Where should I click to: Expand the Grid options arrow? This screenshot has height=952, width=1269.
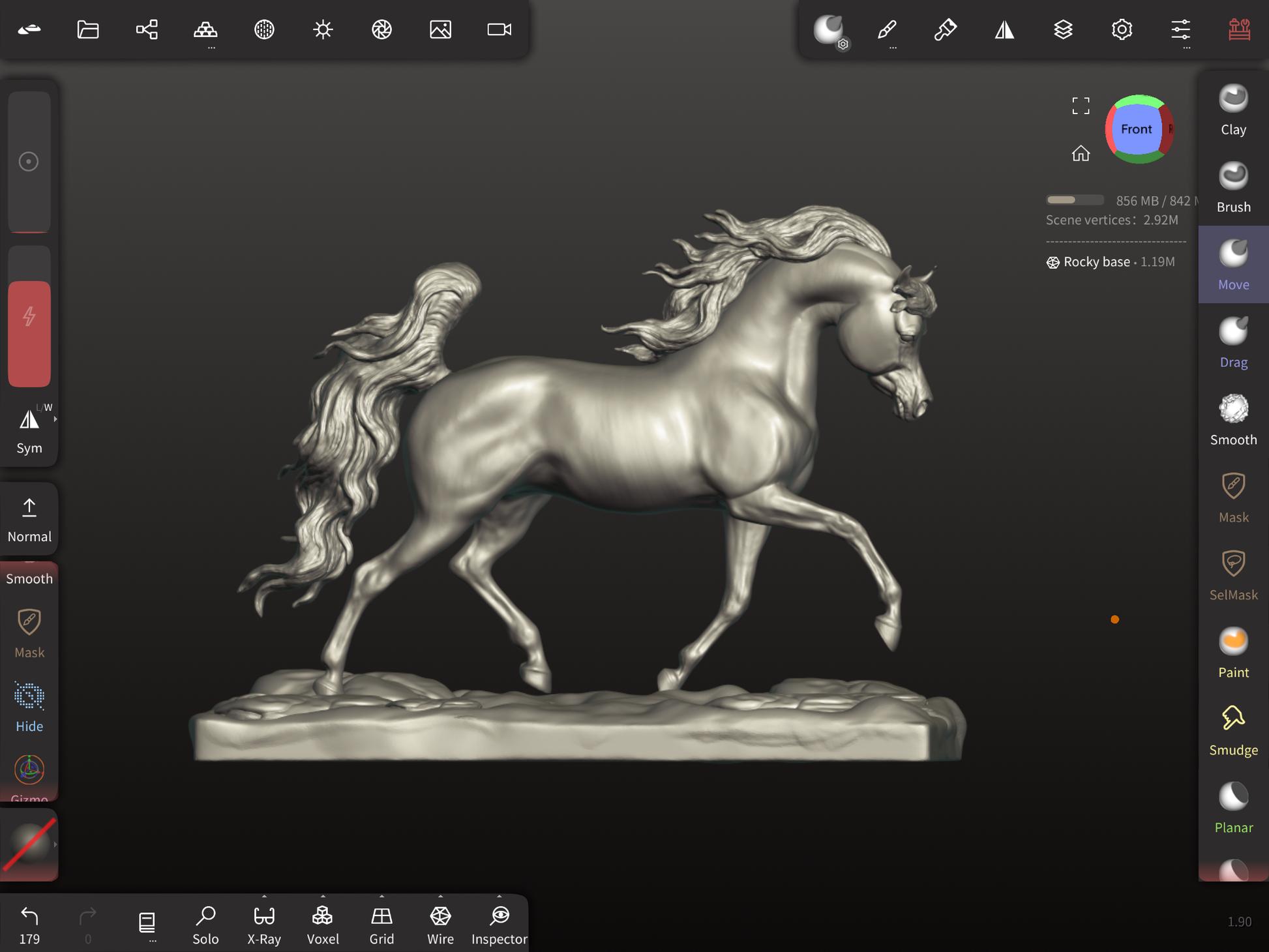(382, 897)
